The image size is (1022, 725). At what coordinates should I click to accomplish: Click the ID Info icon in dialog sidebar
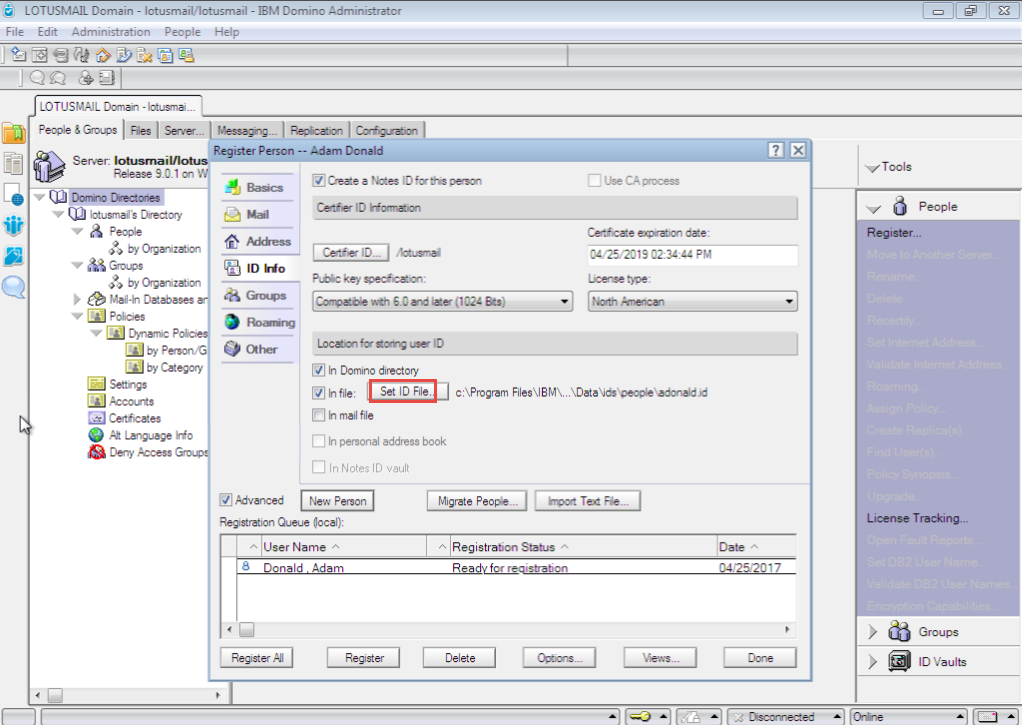[233, 268]
